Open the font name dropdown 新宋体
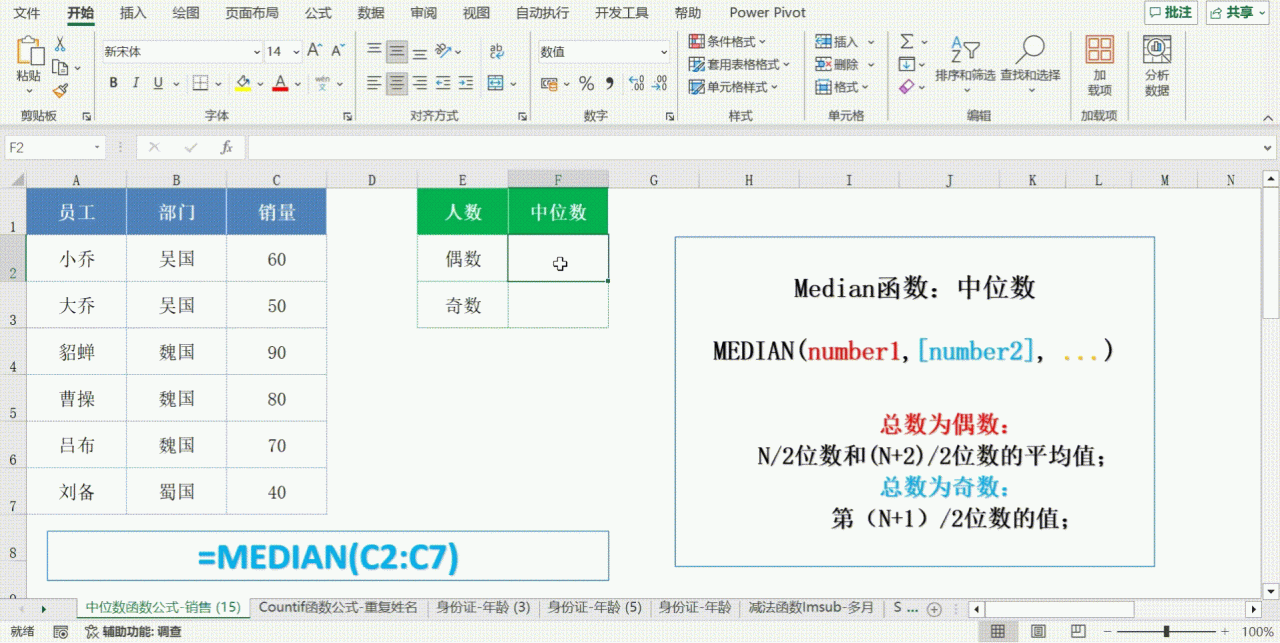 255,51
